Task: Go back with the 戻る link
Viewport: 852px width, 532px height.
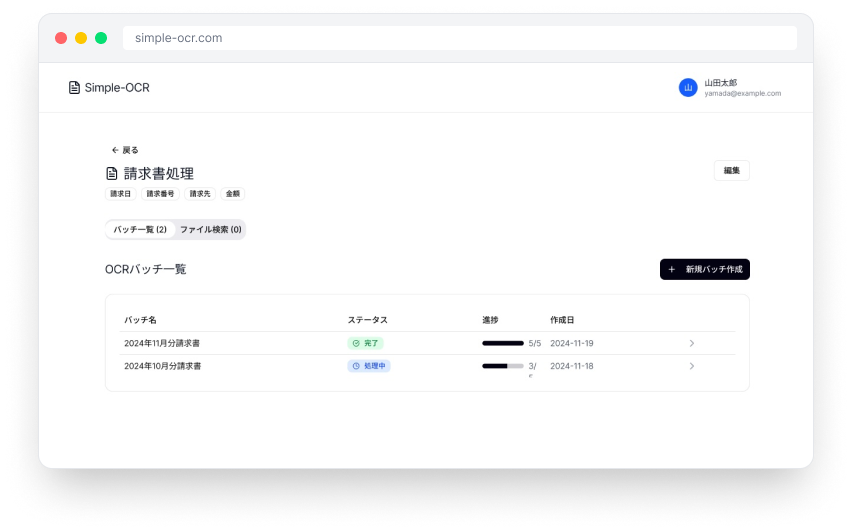Action: pos(125,150)
